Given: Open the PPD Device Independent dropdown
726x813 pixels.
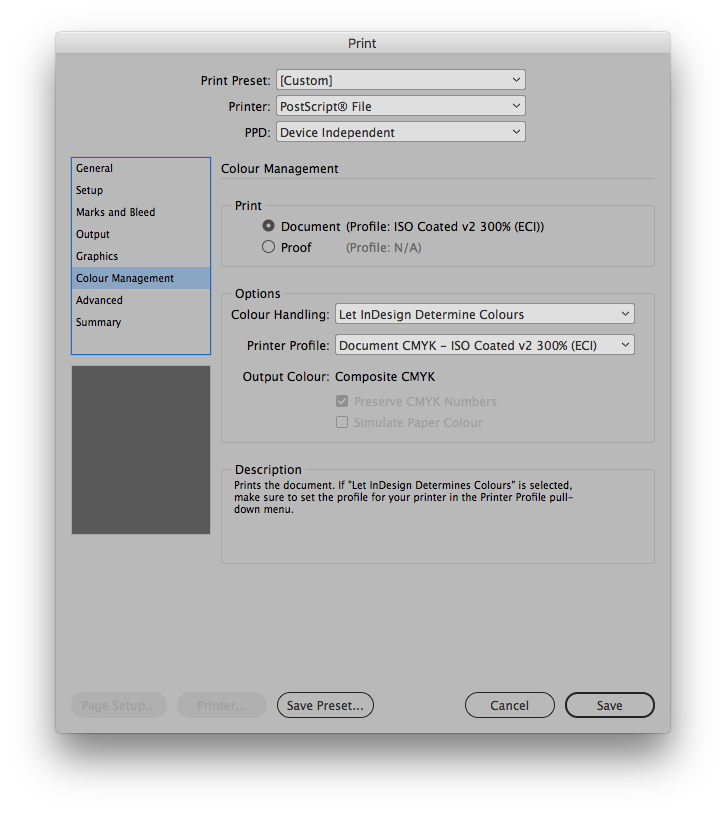Looking at the screenshot, I should pyautogui.click(x=401, y=132).
